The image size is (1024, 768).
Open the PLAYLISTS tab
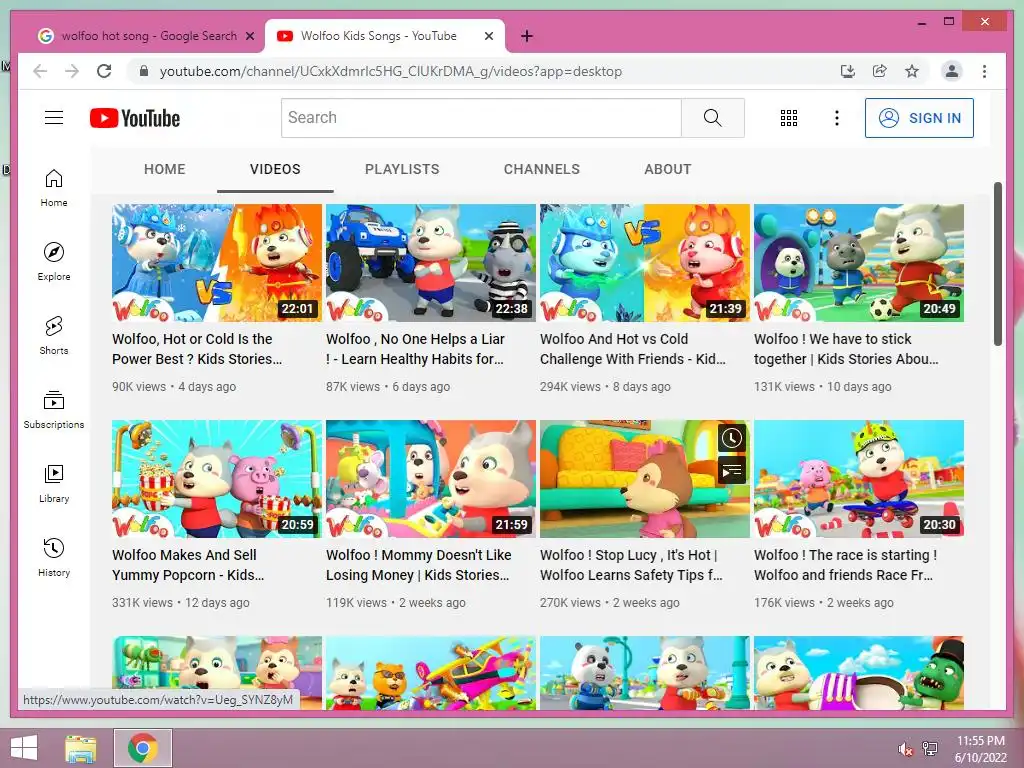coord(402,169)
